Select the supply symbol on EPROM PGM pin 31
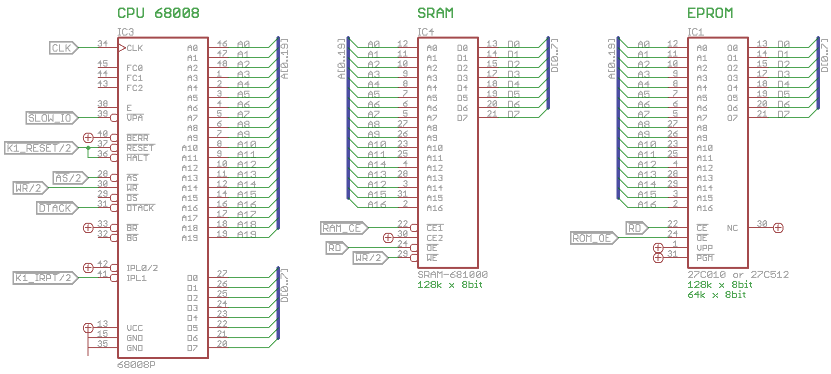The width and height of the screenshot is (831, 374). (x=658, y=258)
